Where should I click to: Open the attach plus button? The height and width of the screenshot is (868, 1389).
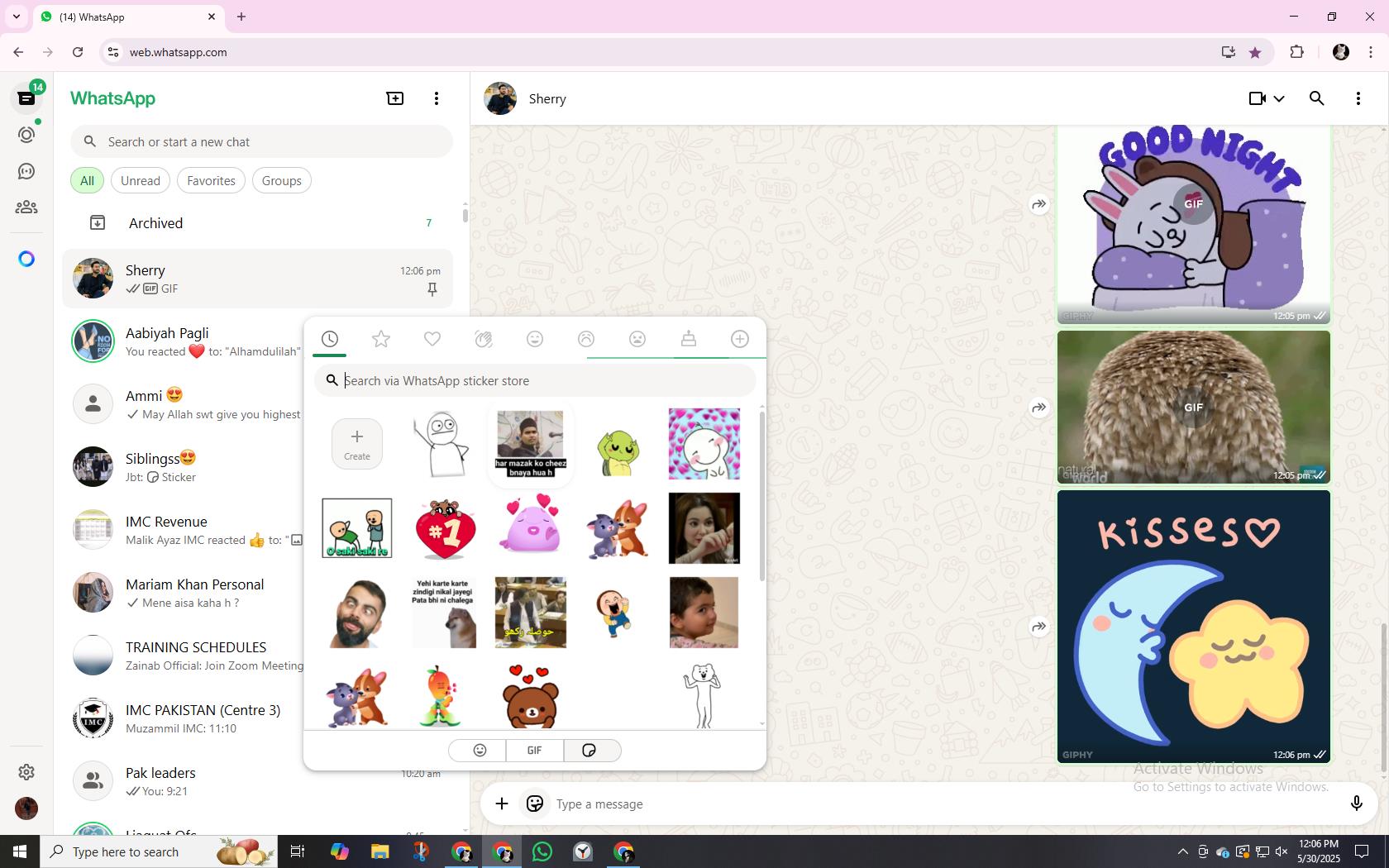click(502, 804)
